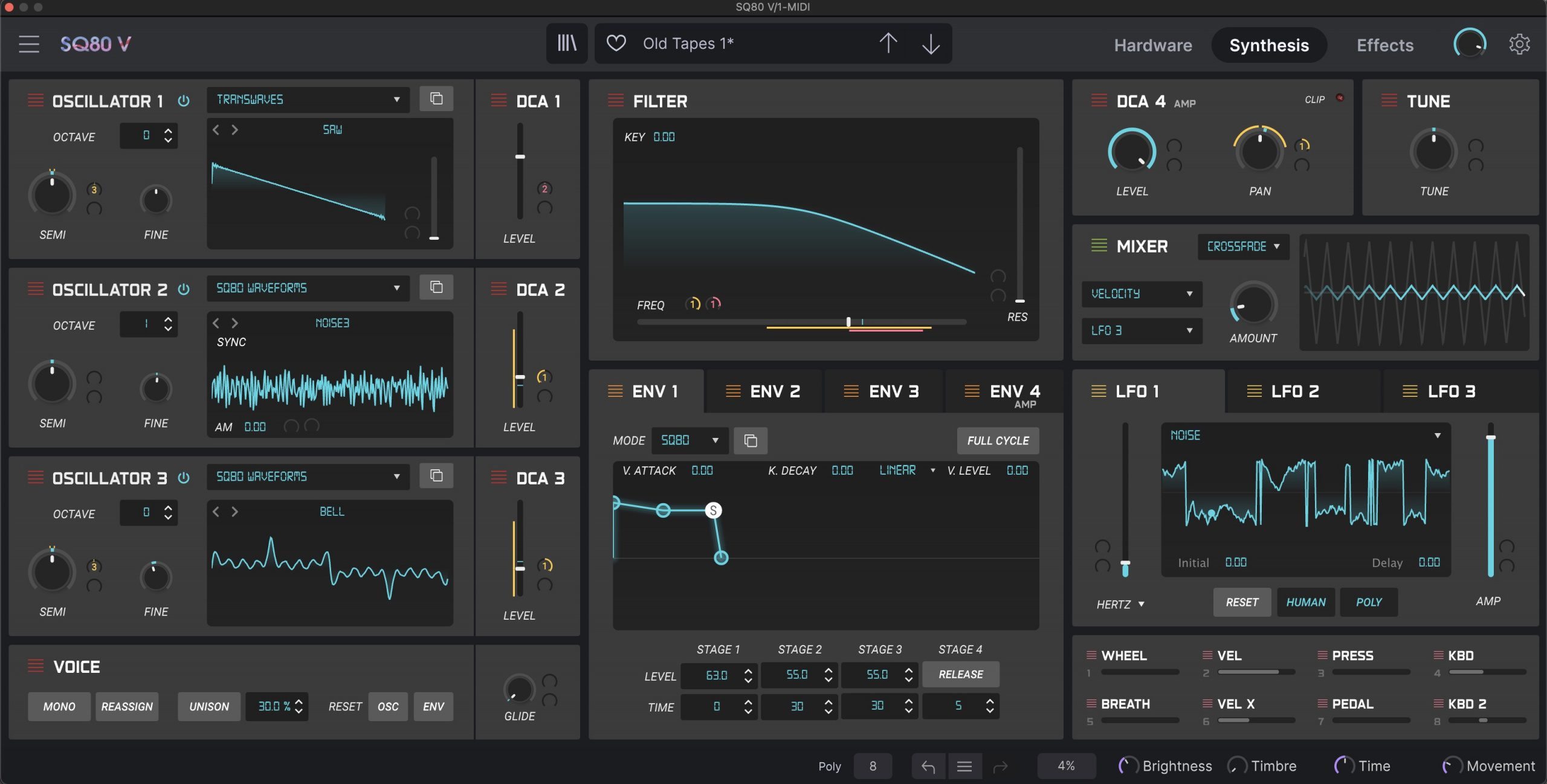Select the LFO 3 tab

1461,391
